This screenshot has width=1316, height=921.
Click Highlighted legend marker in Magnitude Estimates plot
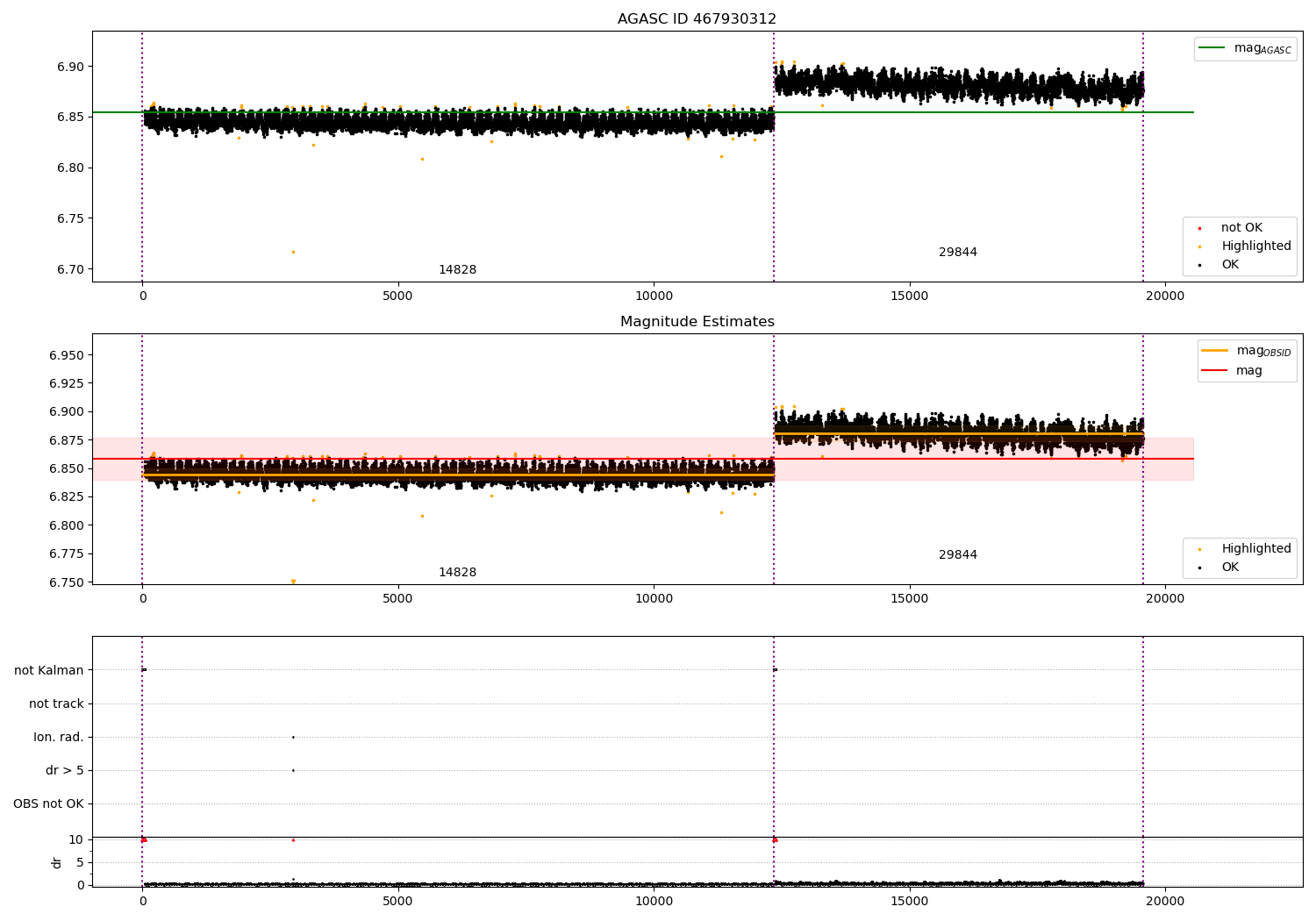coord(1199,549)
